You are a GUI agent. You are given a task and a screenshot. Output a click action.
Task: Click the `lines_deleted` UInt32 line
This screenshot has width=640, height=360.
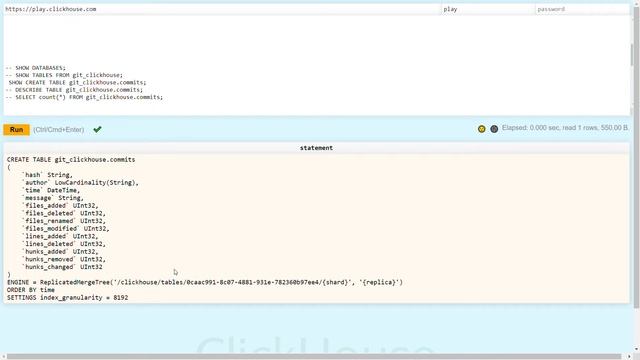[64, 244]
